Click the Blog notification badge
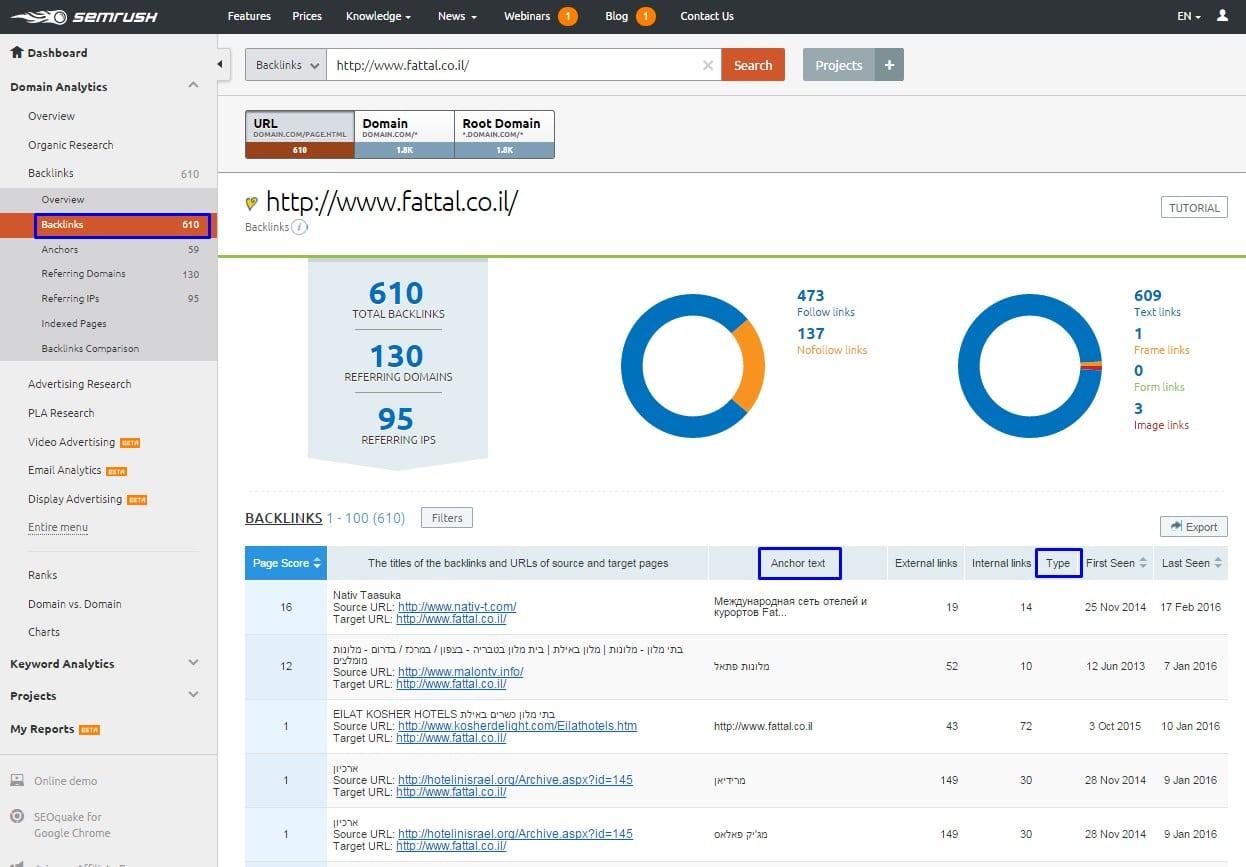 coord(646,16)
